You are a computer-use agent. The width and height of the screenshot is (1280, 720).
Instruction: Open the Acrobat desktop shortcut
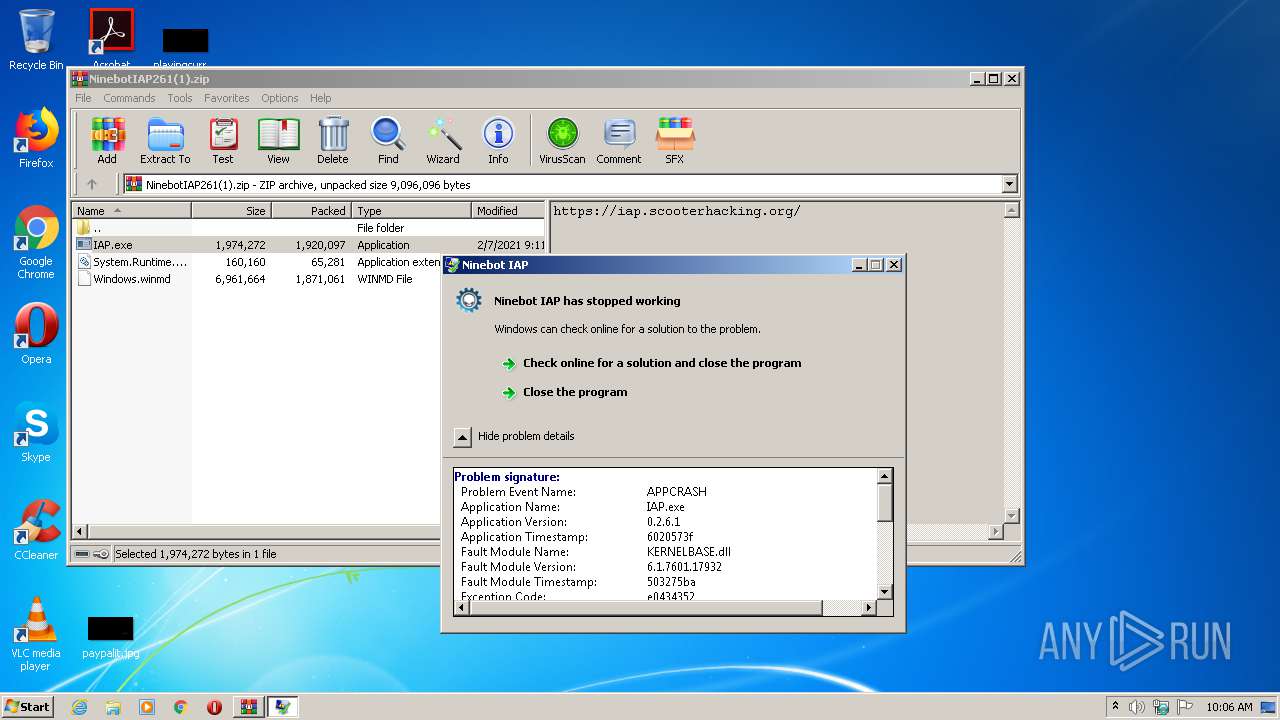pos(111,38)
